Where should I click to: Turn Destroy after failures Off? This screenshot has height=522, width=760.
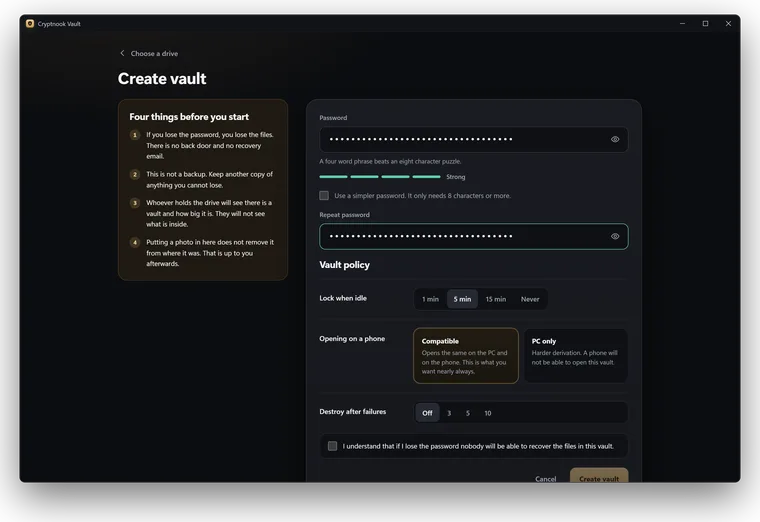(x=427, y=413)
